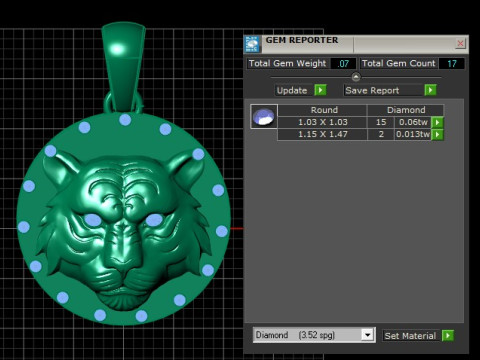Select the 1.03 X 1.03 size cell
The height and width of the screenshot is (360, 480).
tap(322, 122)
